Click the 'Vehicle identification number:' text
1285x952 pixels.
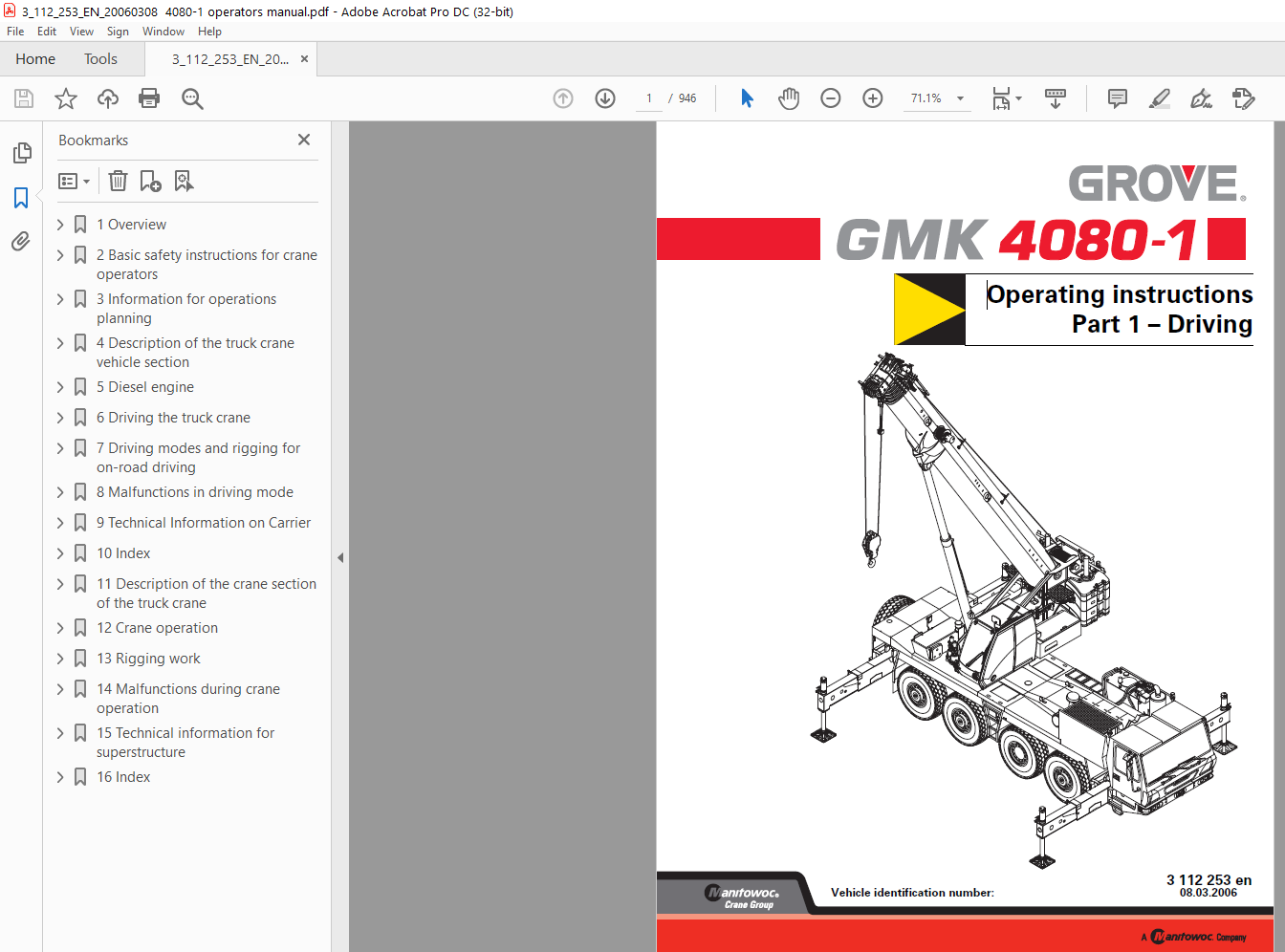click(912, 893)
